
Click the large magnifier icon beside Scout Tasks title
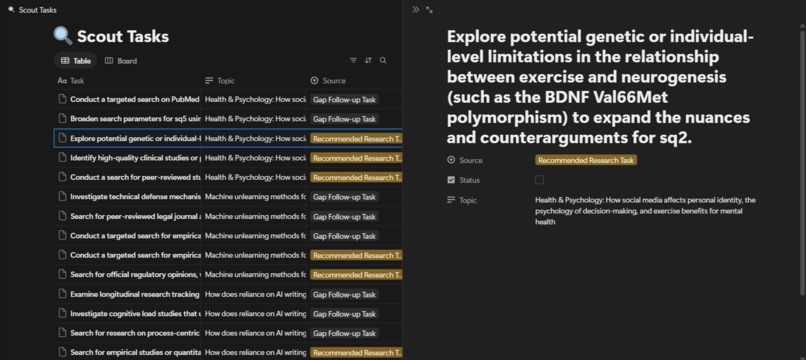coord(63,36)
